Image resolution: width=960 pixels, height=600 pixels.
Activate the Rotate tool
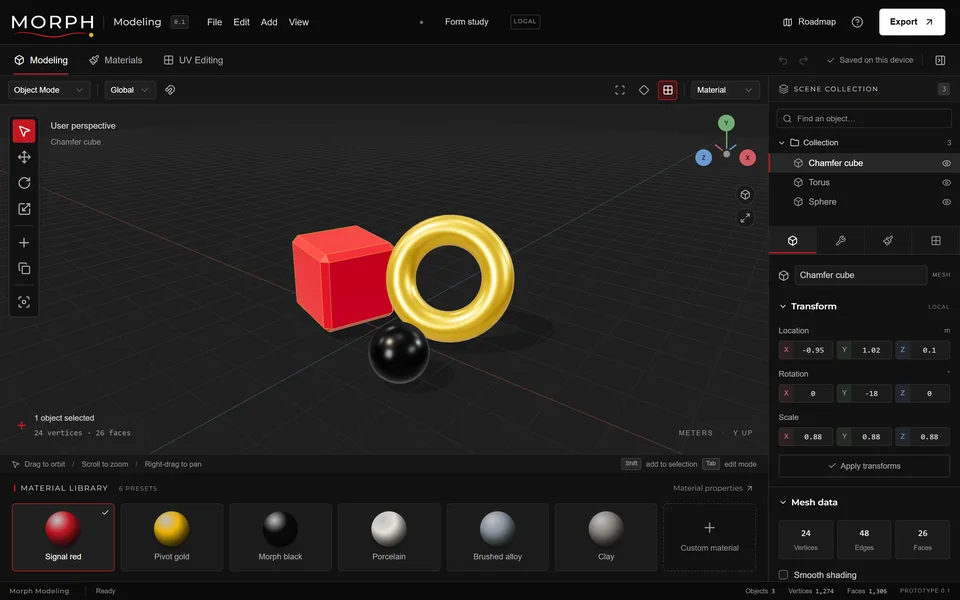(24, 183)
